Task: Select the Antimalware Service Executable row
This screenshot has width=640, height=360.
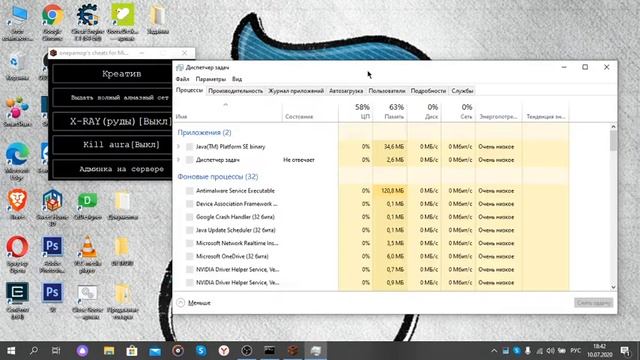Action: [x=371, y=191]
